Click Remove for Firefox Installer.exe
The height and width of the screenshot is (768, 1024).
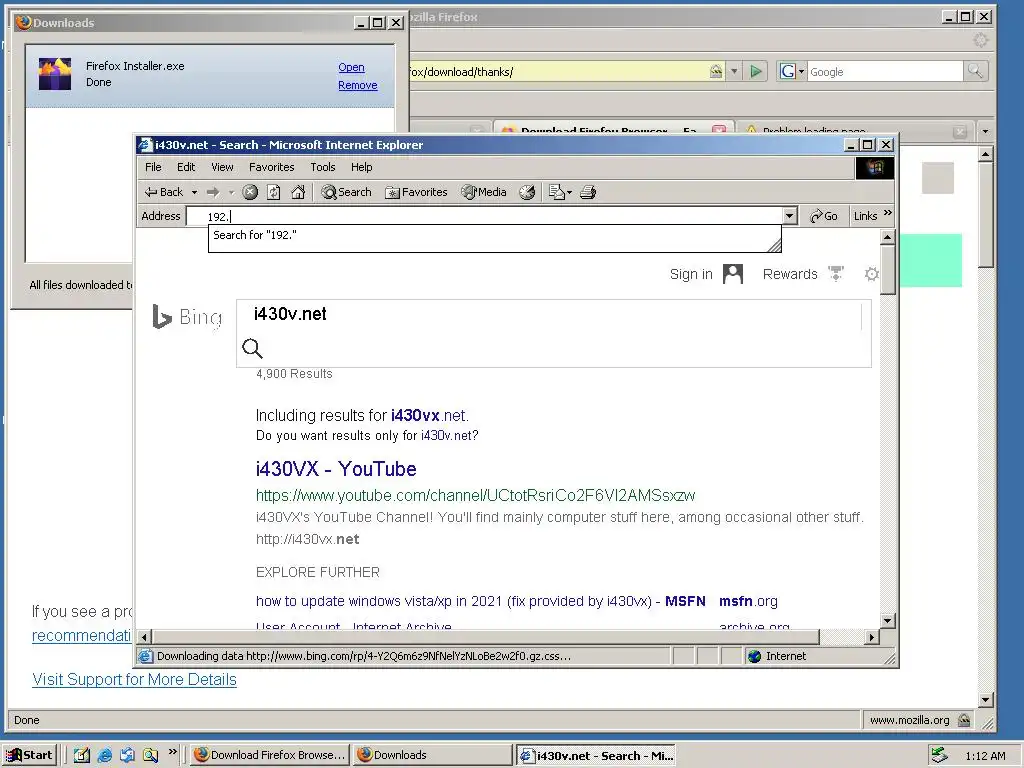click(358, 86)
